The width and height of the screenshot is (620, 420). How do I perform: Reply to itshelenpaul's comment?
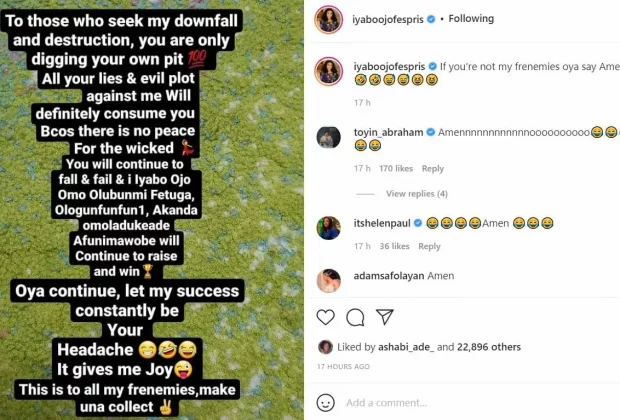tap(429, 247)
